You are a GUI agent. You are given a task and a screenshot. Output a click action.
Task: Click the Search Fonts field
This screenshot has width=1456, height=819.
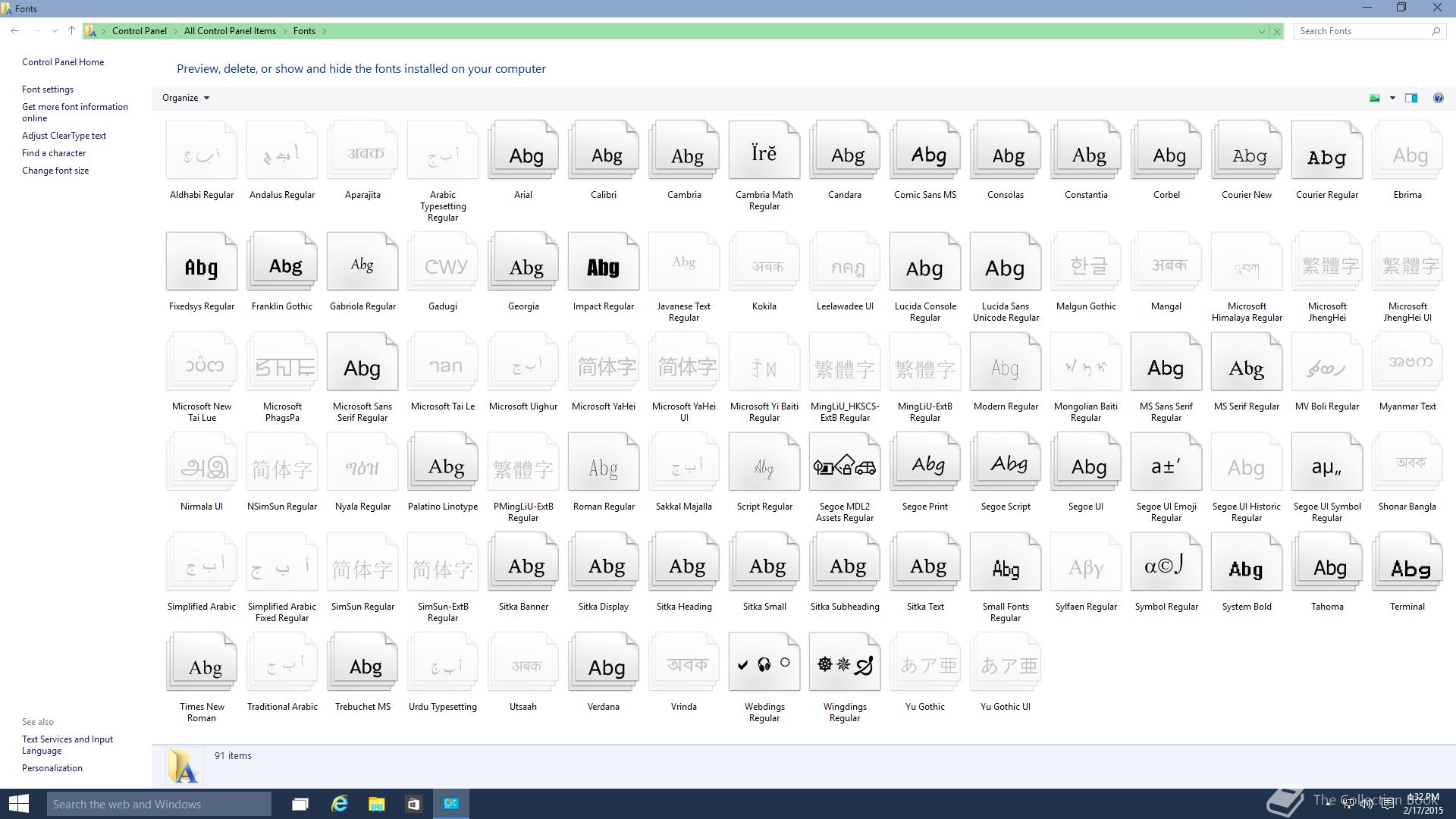coord(1369,31)
